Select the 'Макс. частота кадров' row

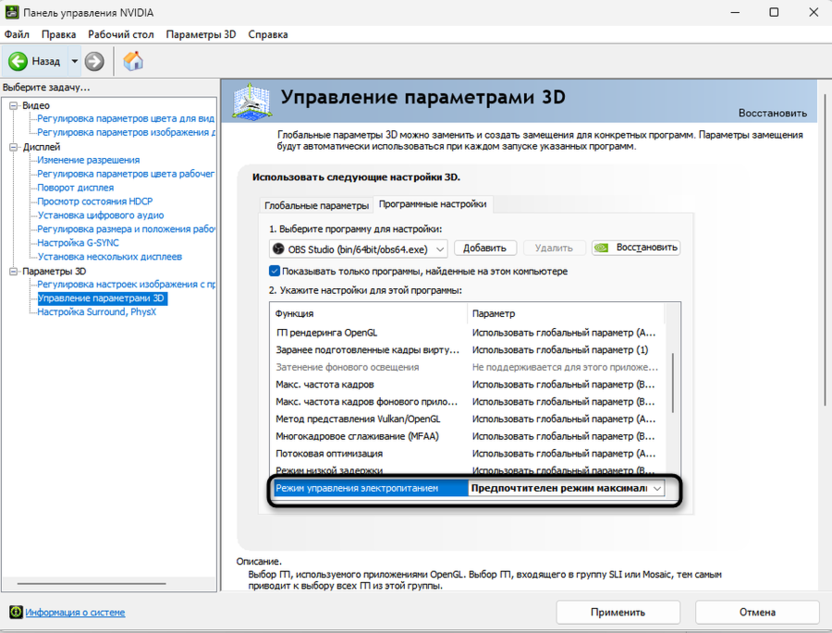click(467, 384)
